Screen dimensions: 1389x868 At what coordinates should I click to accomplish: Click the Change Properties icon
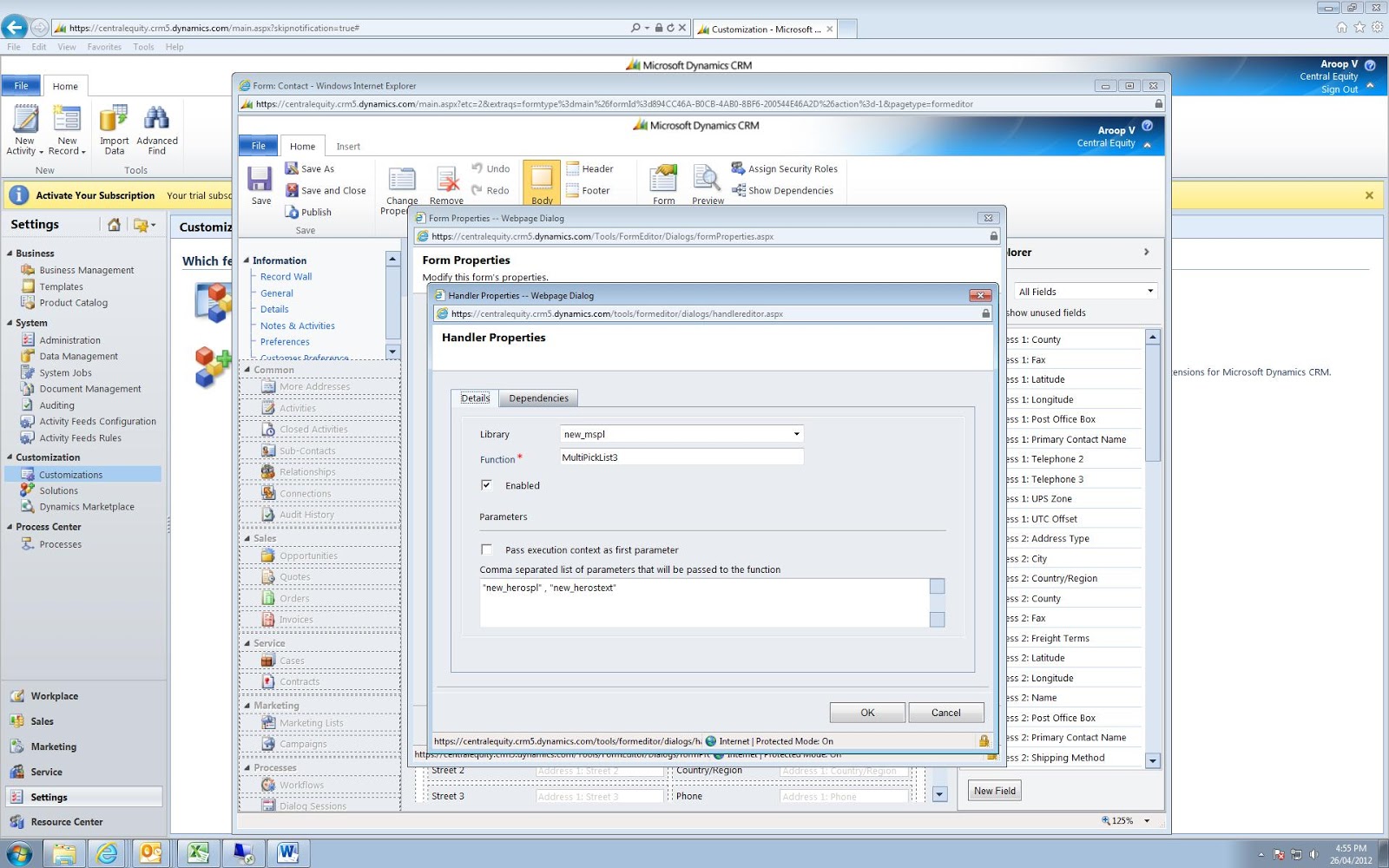[400, 182]
